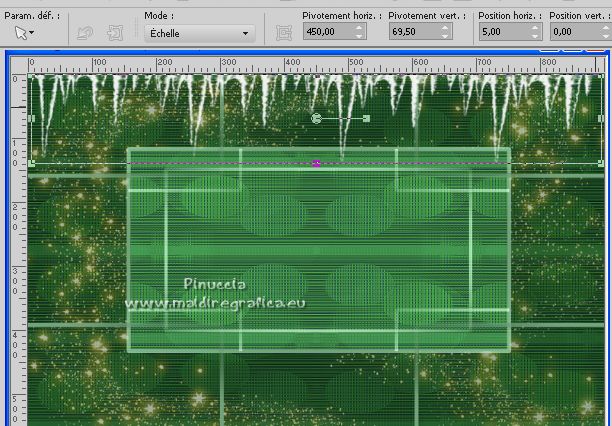Open the Mode dropdown showing Échelle
The height and width of the screenshot is (426, 612).
pos(200,34)
